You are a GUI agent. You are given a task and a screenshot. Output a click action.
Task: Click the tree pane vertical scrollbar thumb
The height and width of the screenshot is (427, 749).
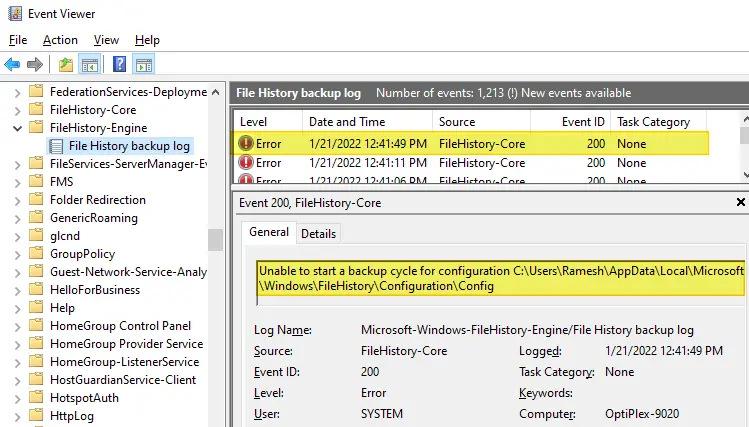(215, 240)
